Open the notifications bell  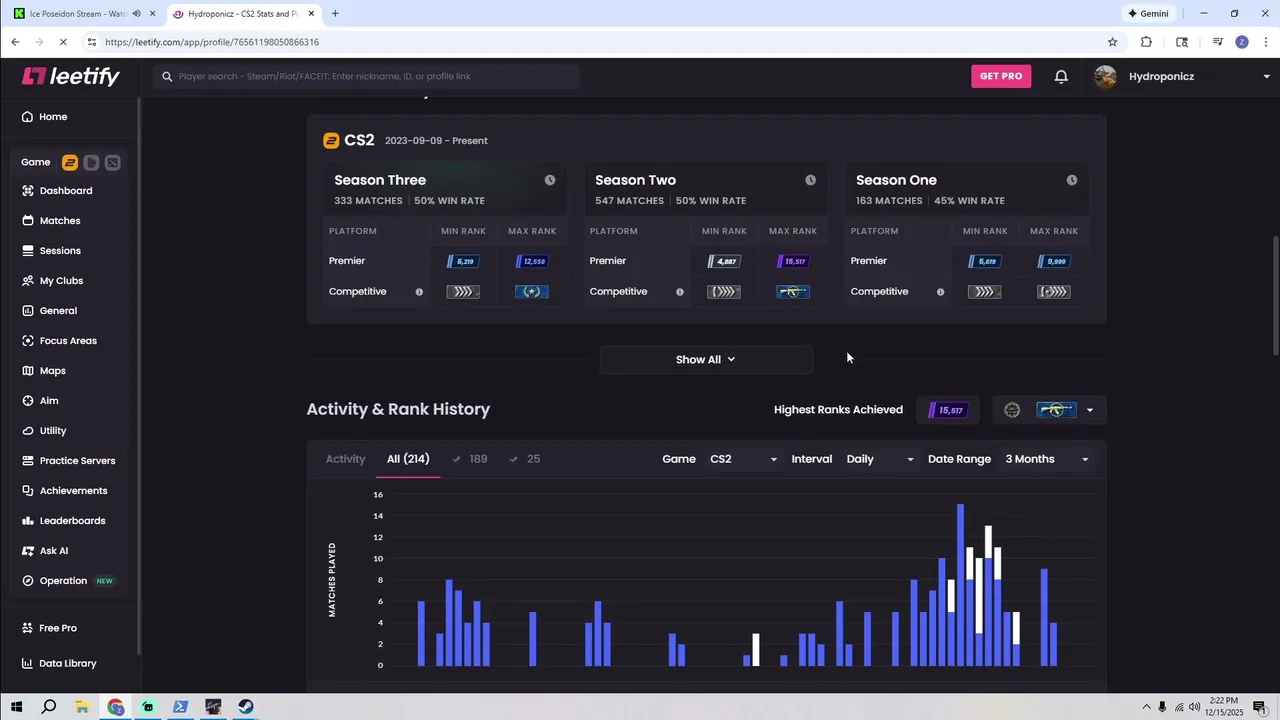click(1061, 76)
